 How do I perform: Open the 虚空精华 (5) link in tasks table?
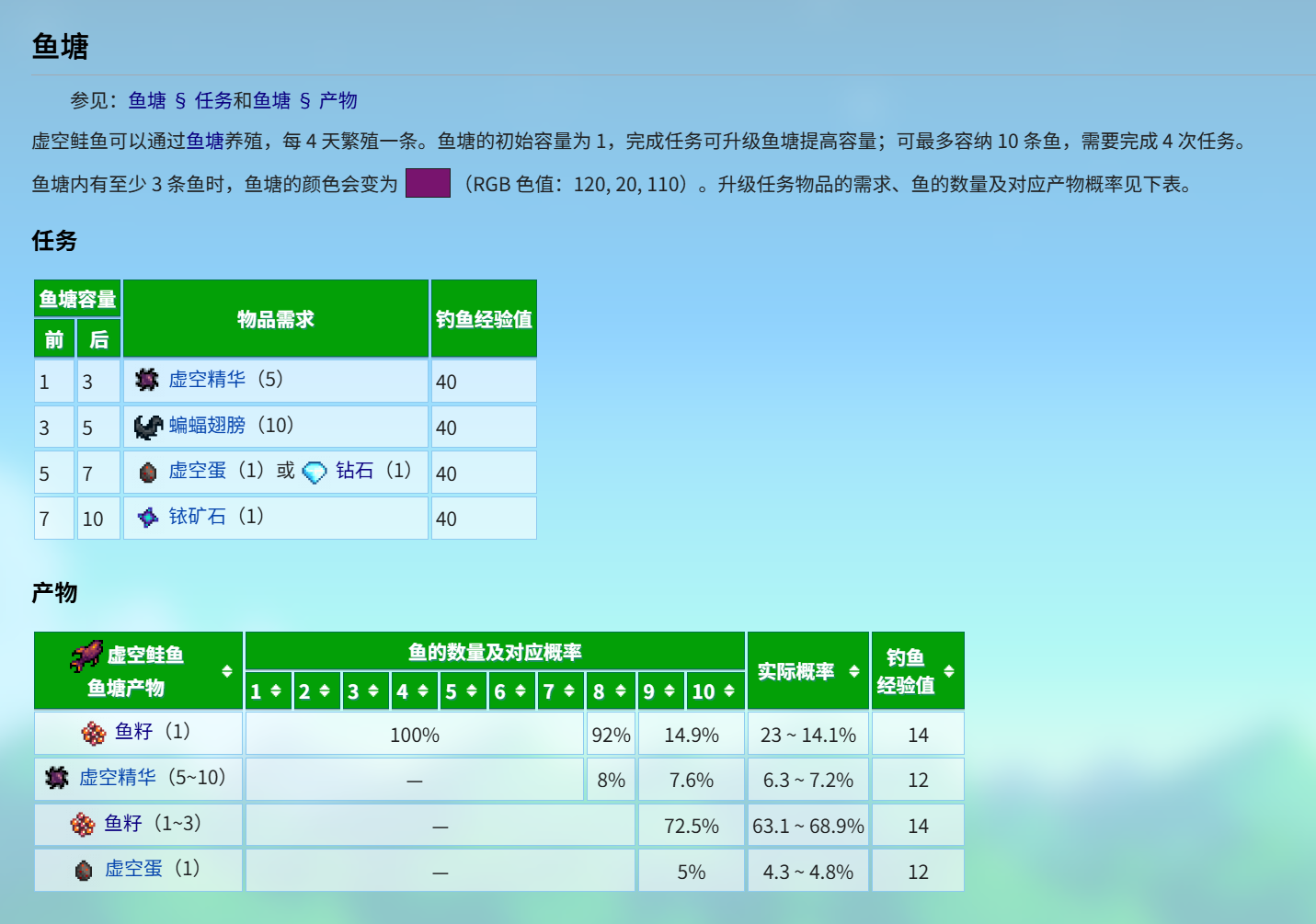pyautogui.click(x=207, y=379)
